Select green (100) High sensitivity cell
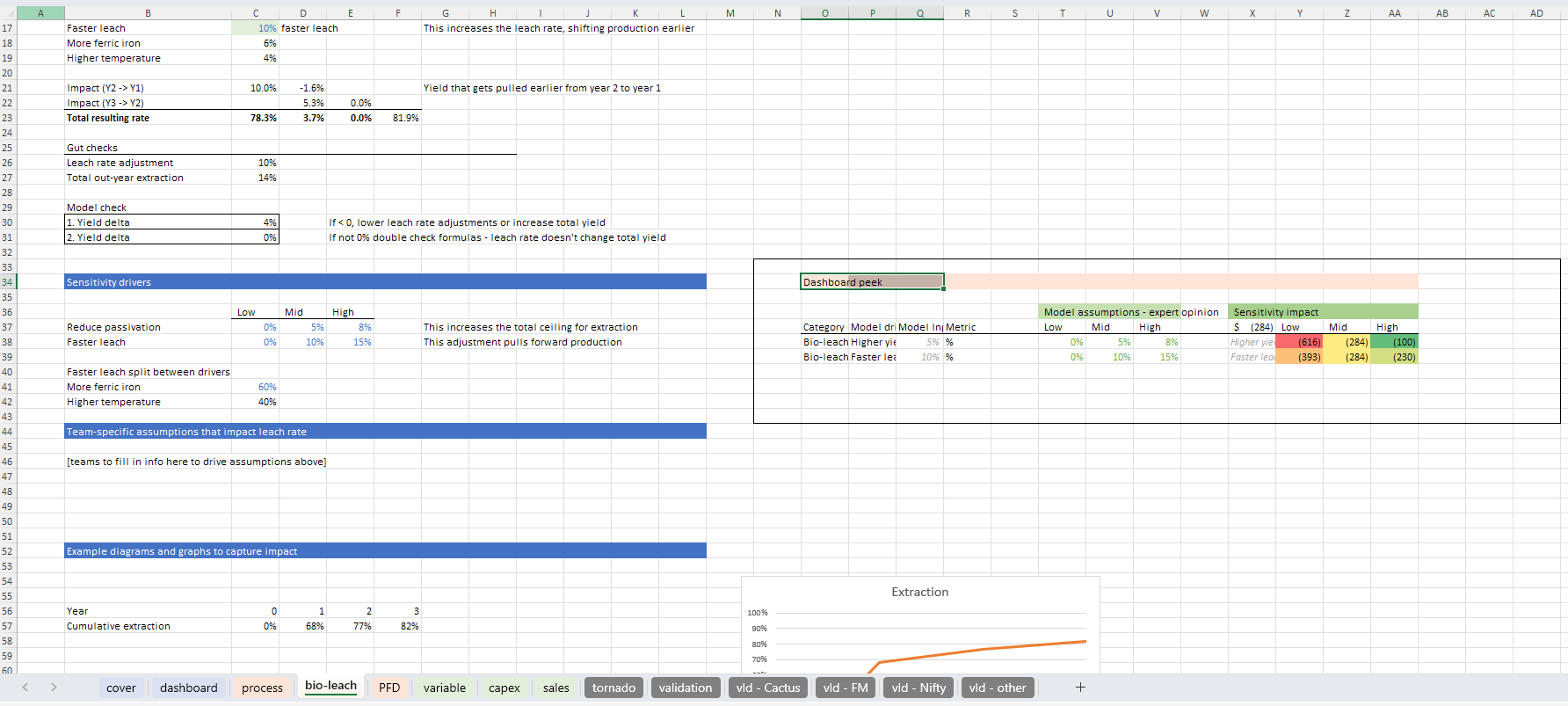This screenshot has width=1568, height=706. pos(1394,342)
